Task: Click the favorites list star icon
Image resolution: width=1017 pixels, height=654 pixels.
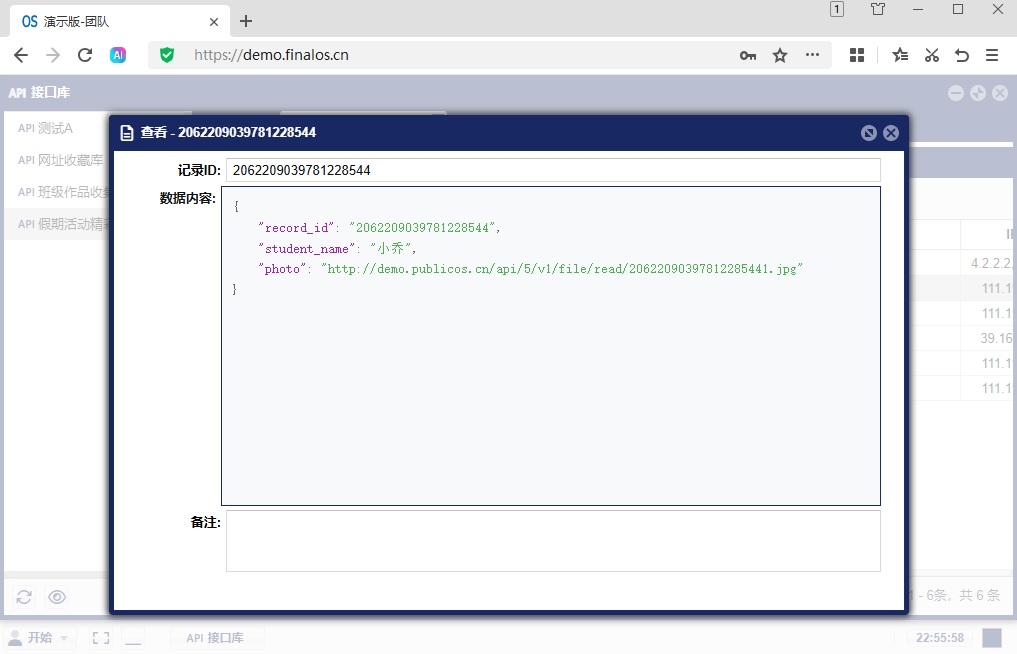Action: click(x=900, y=55)
